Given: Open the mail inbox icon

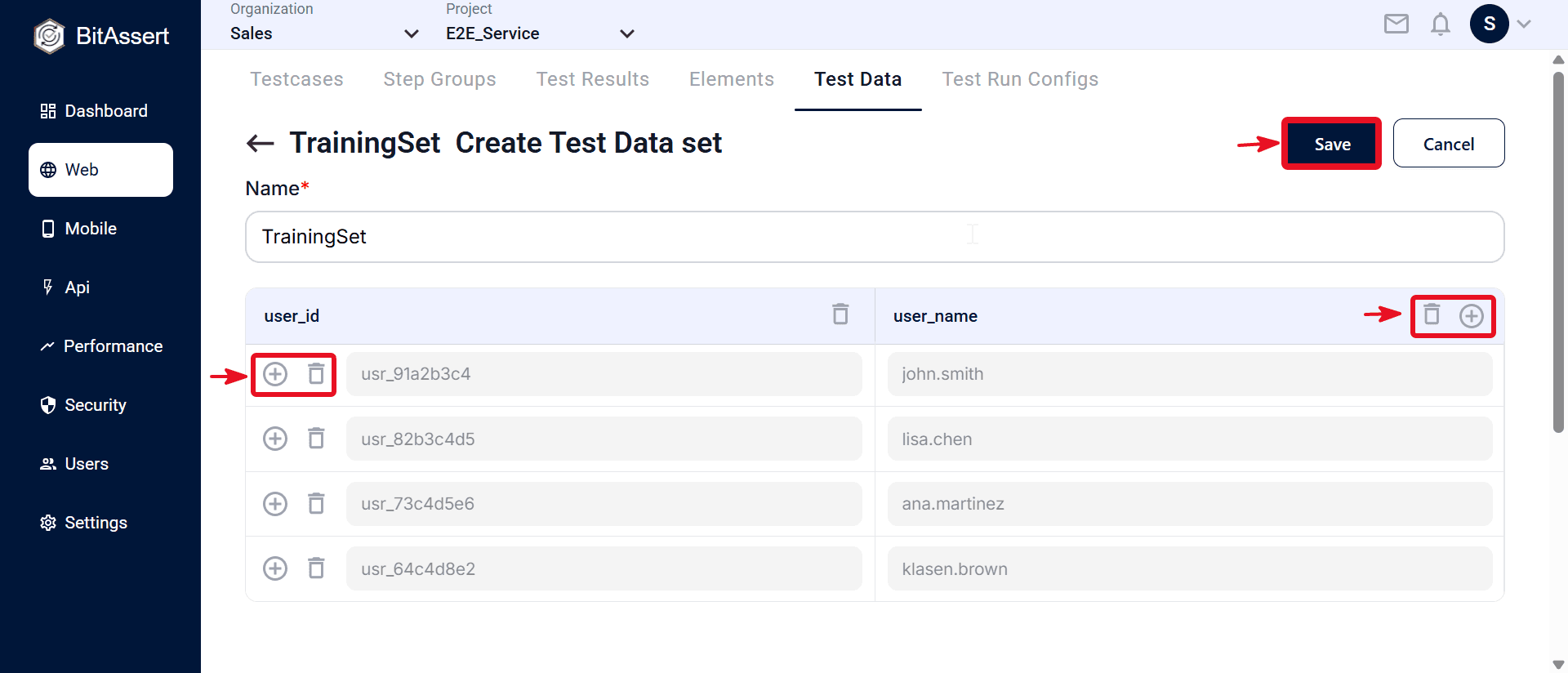Looking at the screenshot, I should 1396,25.
